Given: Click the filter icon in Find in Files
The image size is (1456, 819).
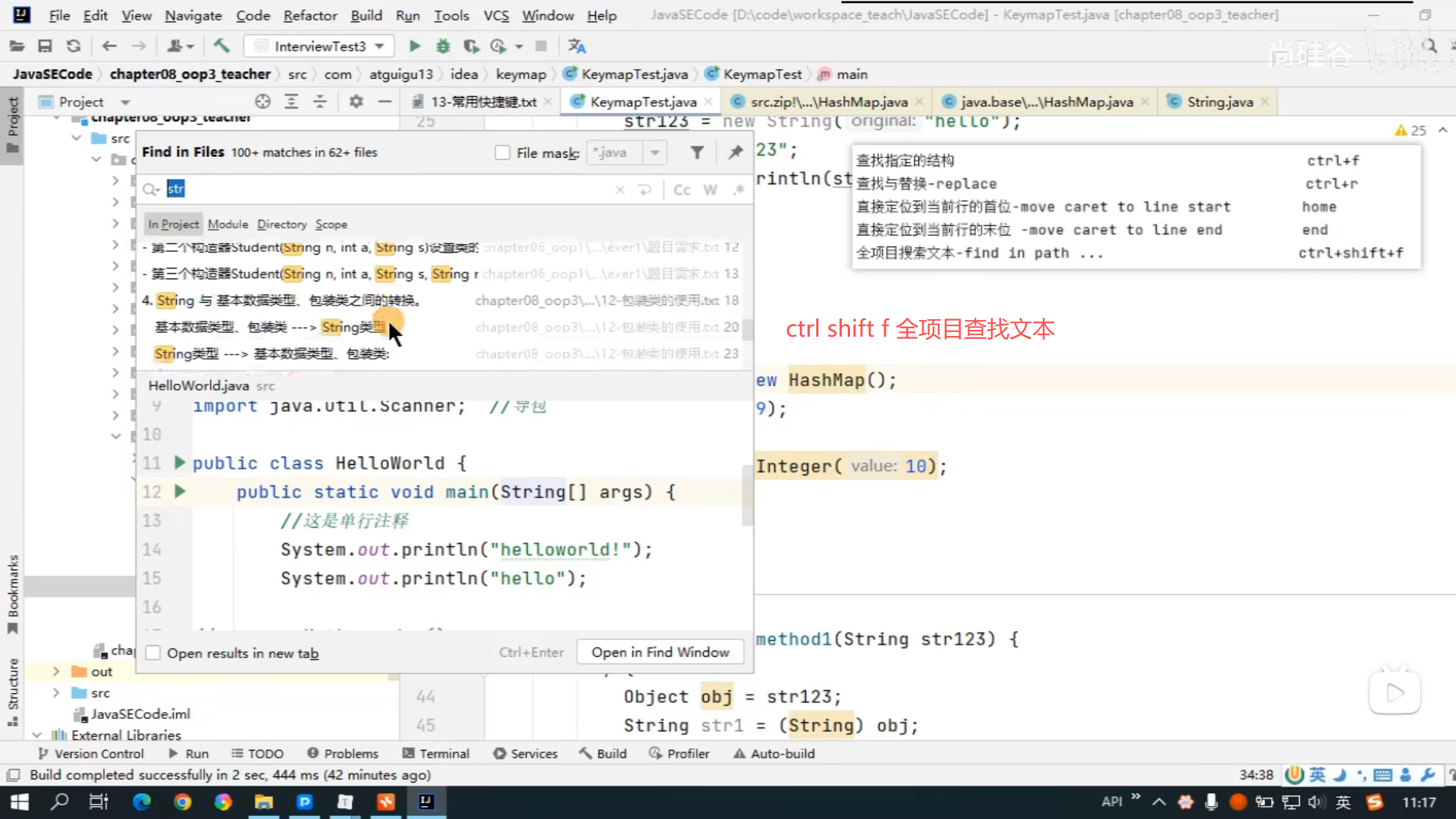Looking at the screenshot, I should 697,152.
